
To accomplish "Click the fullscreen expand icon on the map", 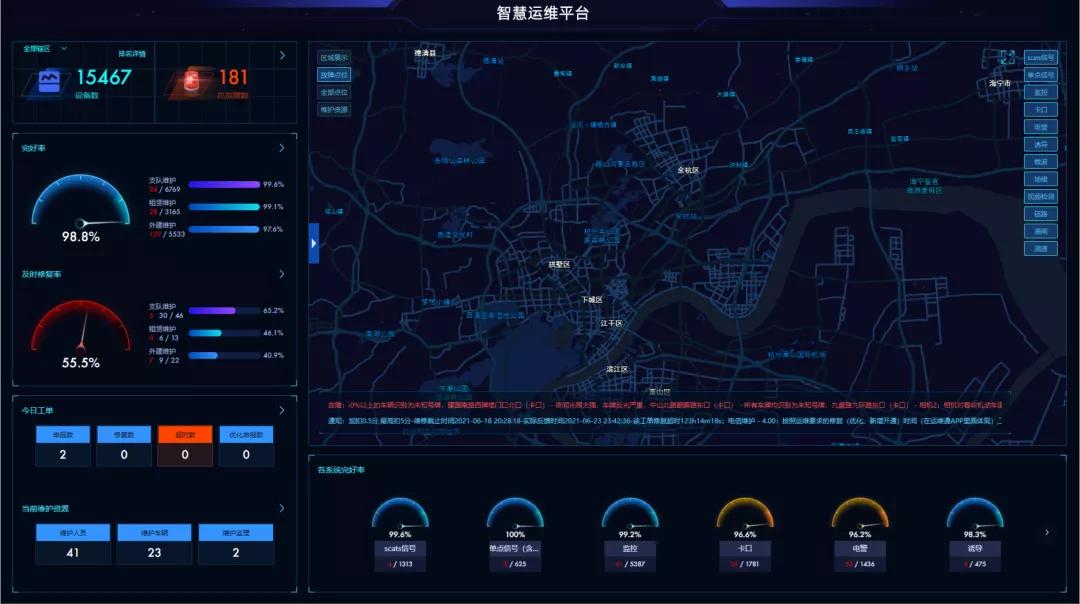I will pos(1007,57).
